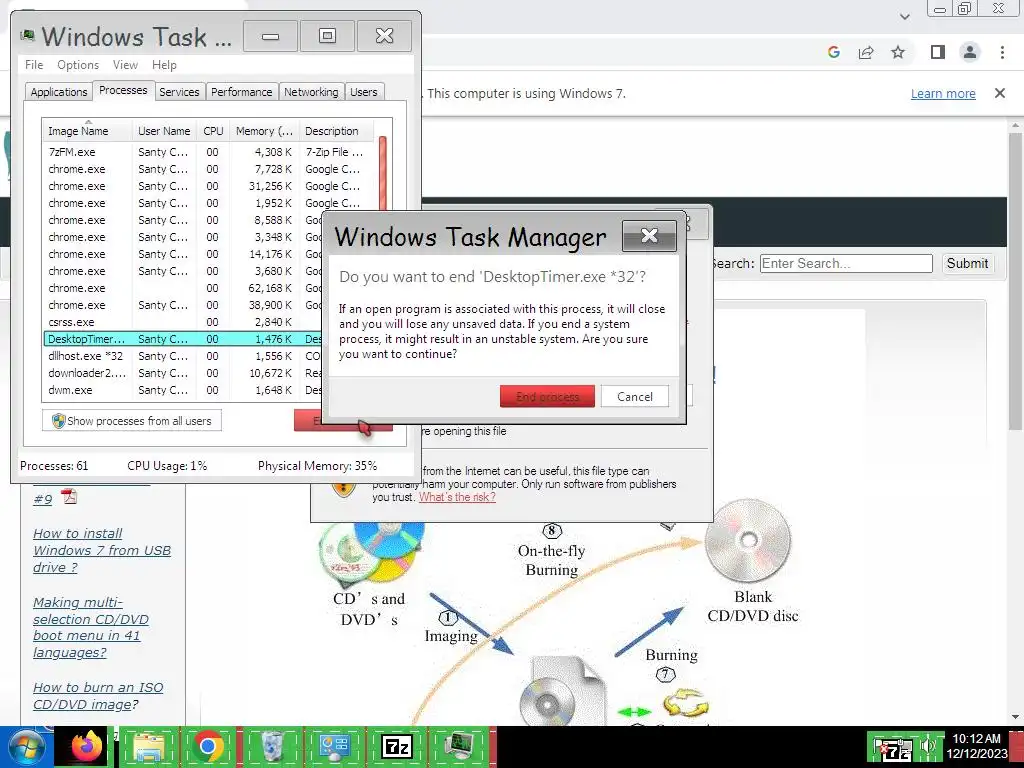Open the Windows Start orb

pyautogui.click(x=25, y=746)
